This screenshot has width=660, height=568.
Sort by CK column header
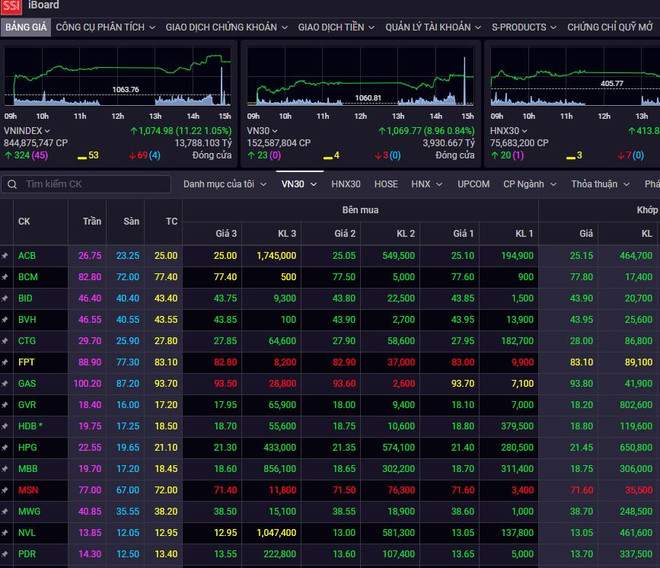pyautogui.click(x=24, y=221)
